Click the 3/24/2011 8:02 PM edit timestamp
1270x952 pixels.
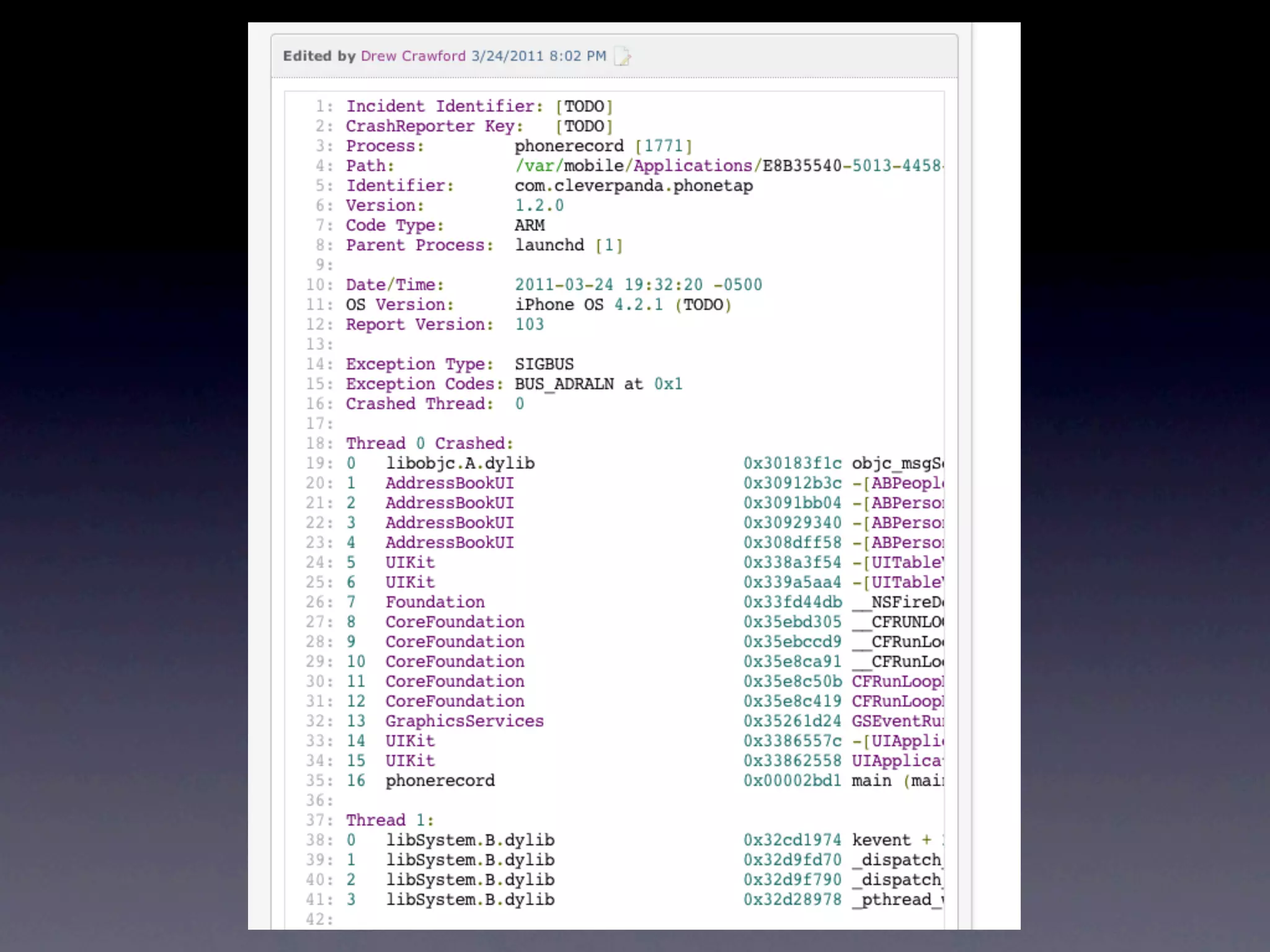click(x=538, y=56)
